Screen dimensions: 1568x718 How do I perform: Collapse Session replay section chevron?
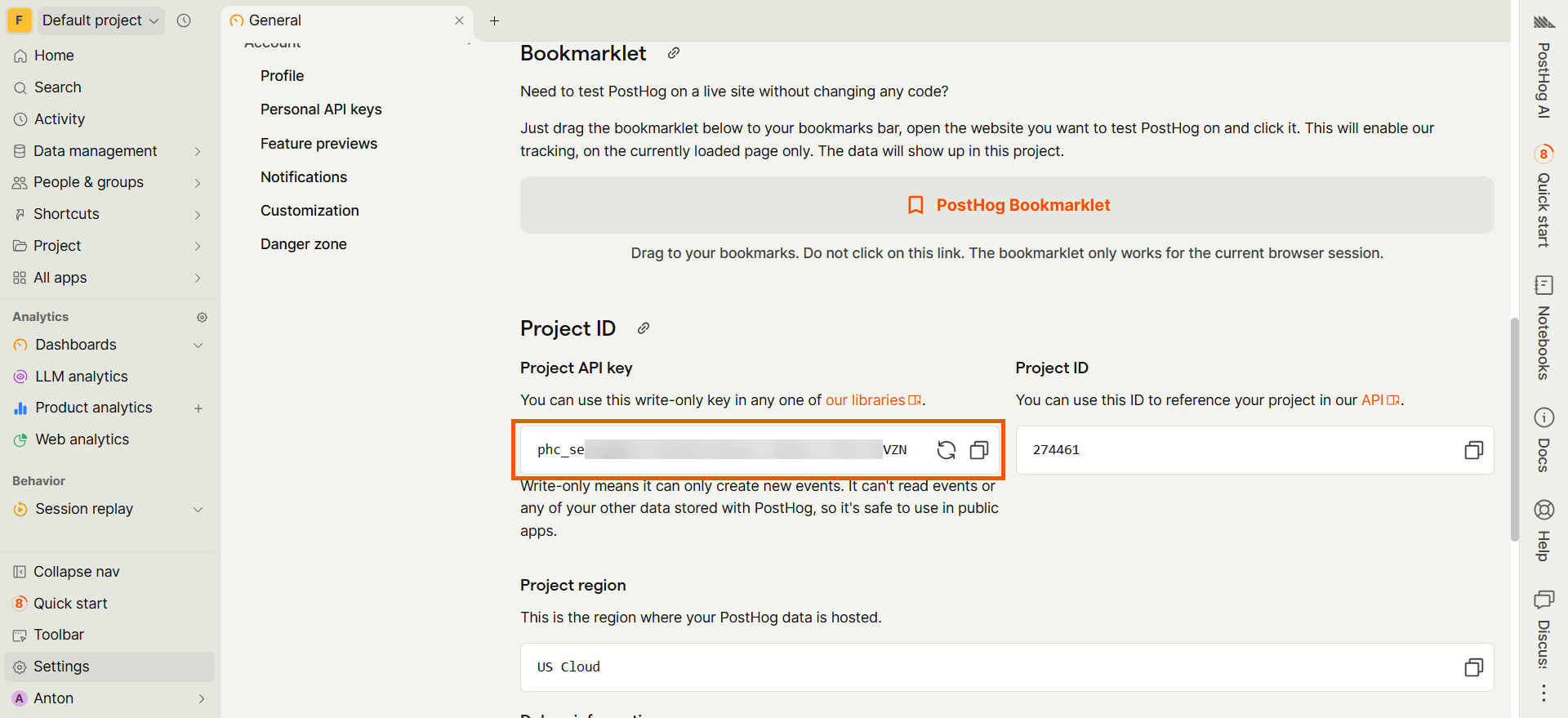tap(198, 510)
